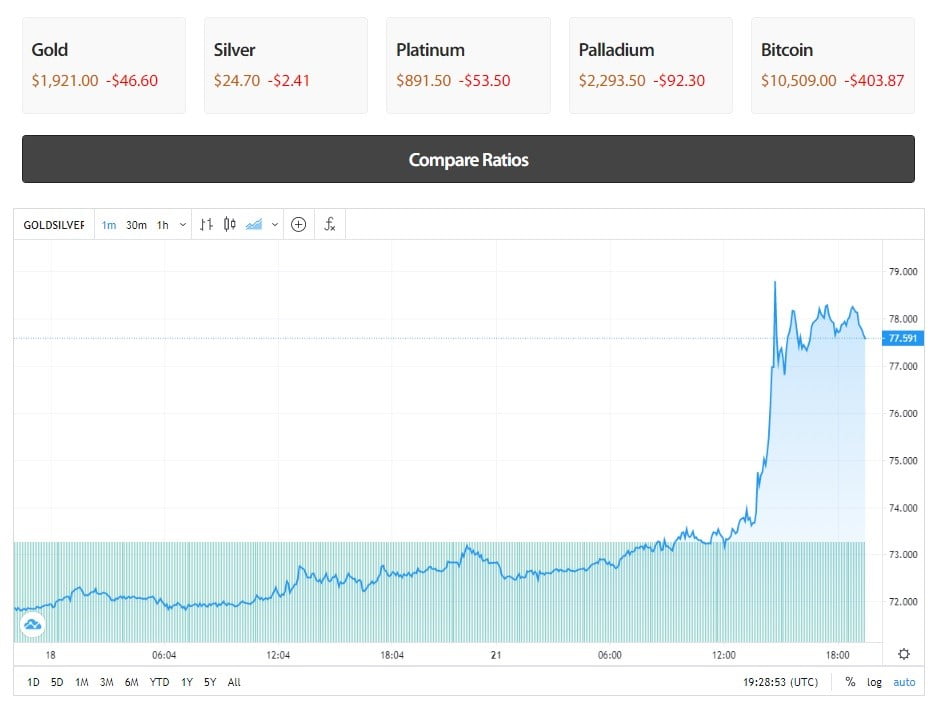Select the area chart style icon

254,225
